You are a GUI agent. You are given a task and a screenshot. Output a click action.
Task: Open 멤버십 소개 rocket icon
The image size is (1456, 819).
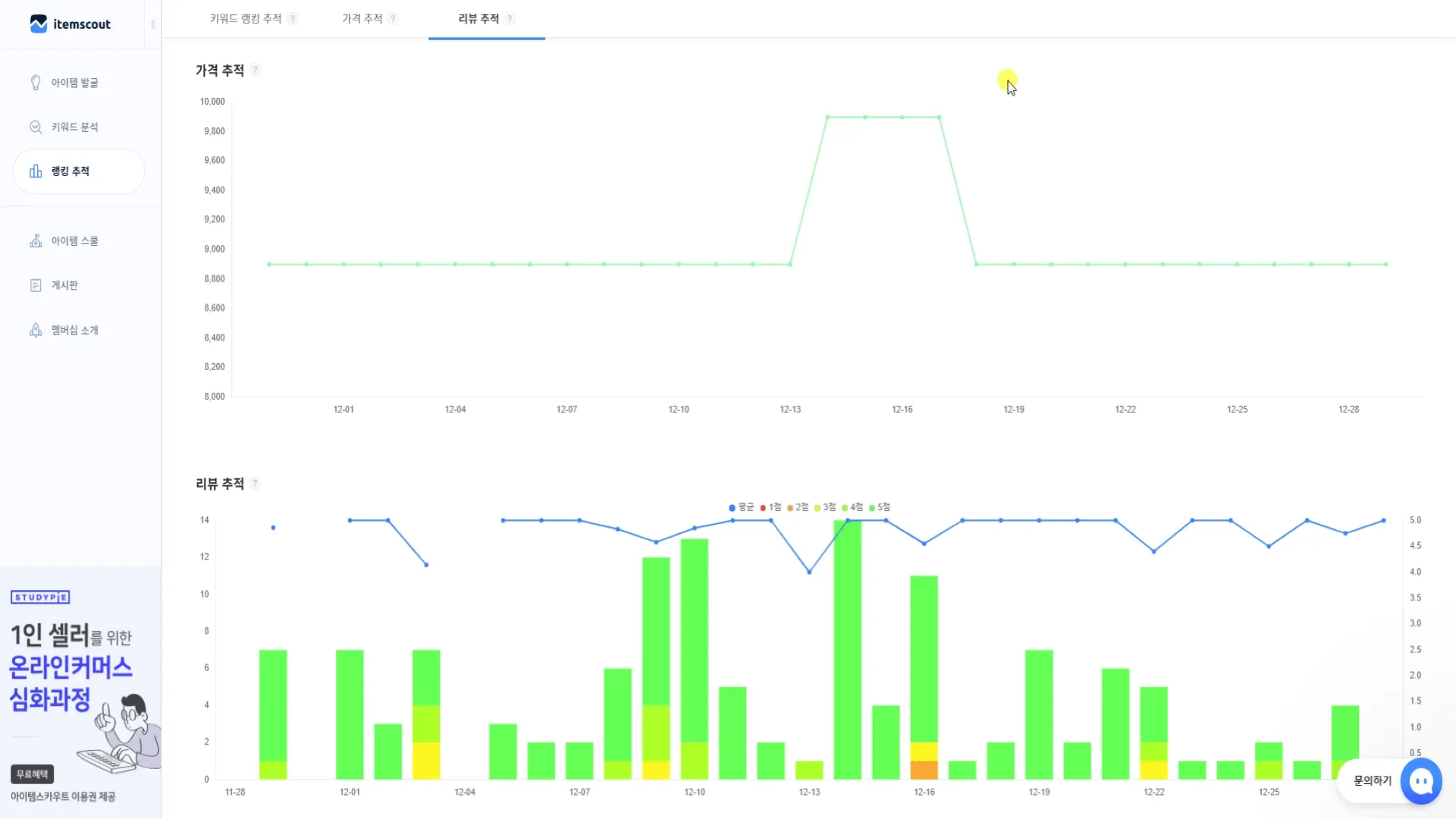click(x=36, y=330)
